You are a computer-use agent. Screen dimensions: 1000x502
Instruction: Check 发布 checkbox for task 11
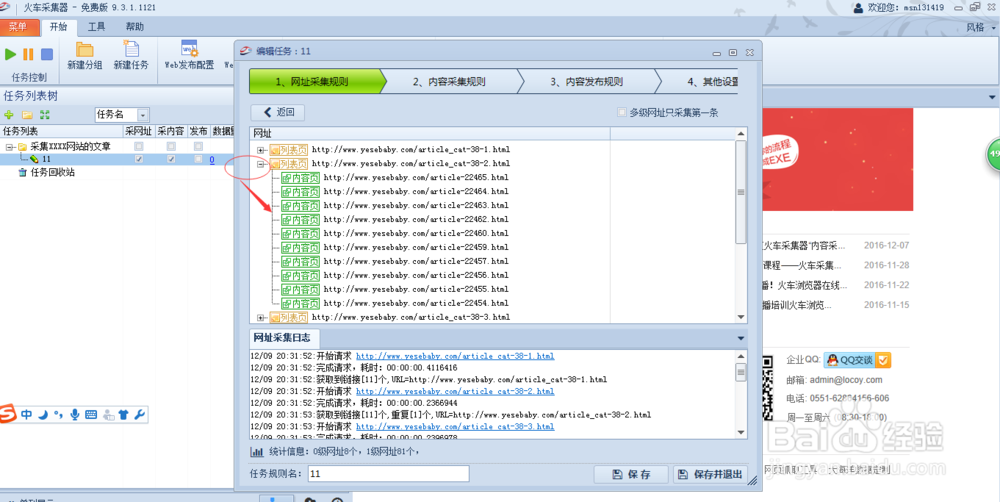tap(198, 159)
